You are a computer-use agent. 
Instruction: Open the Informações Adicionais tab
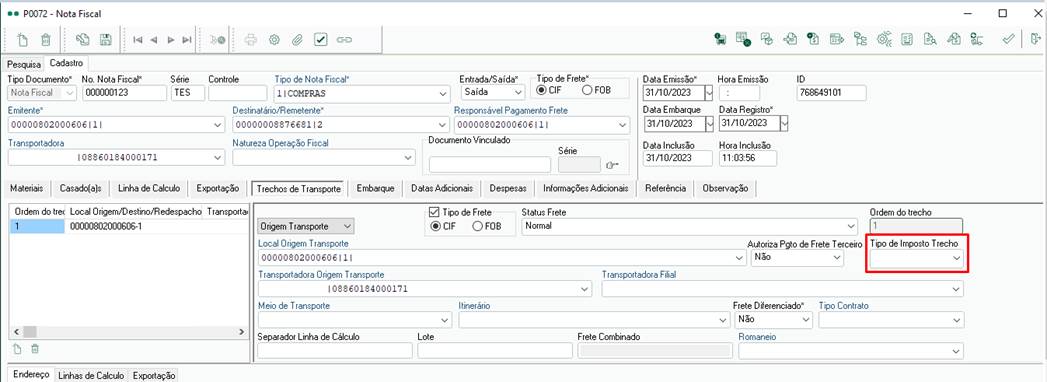(x=586, y=188)
